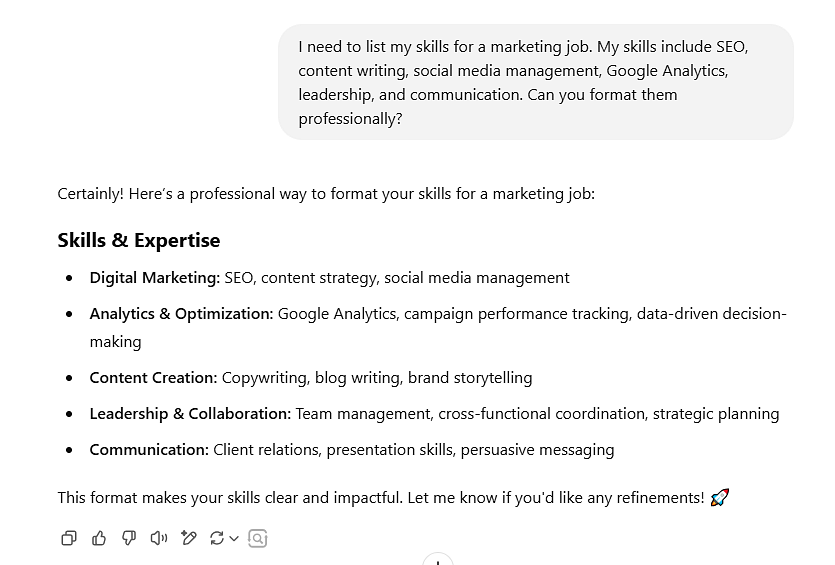Click the magnifier screenshot search icon
The image size is (835, 565).
pyautogui.click(x=258, y=538)
